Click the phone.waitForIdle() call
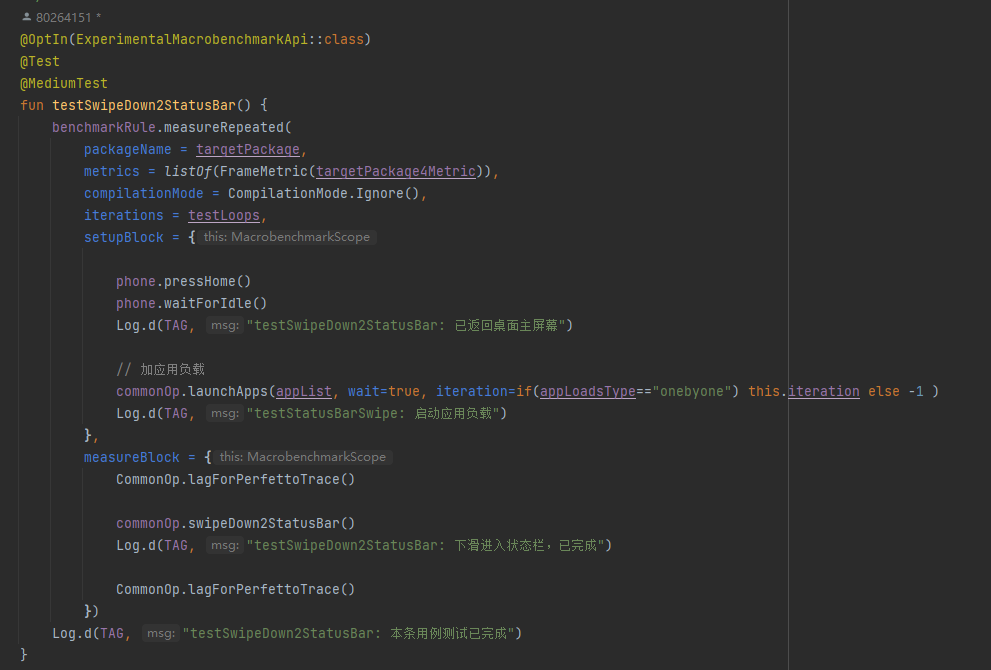The height and width of the screenshot is (670, 991). pos(191,303)
